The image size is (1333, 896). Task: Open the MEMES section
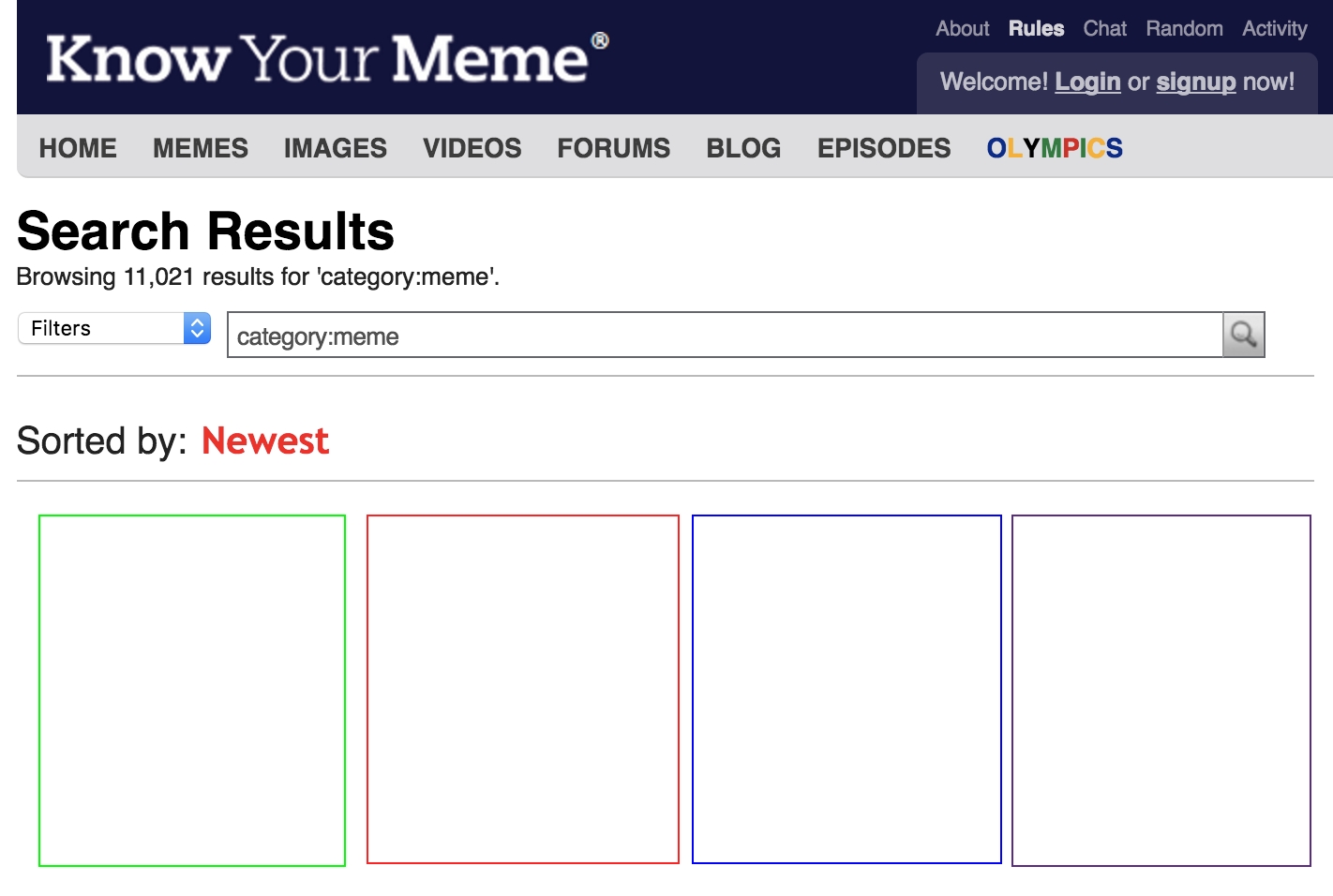pyautogui.click(x=201, y=148)
